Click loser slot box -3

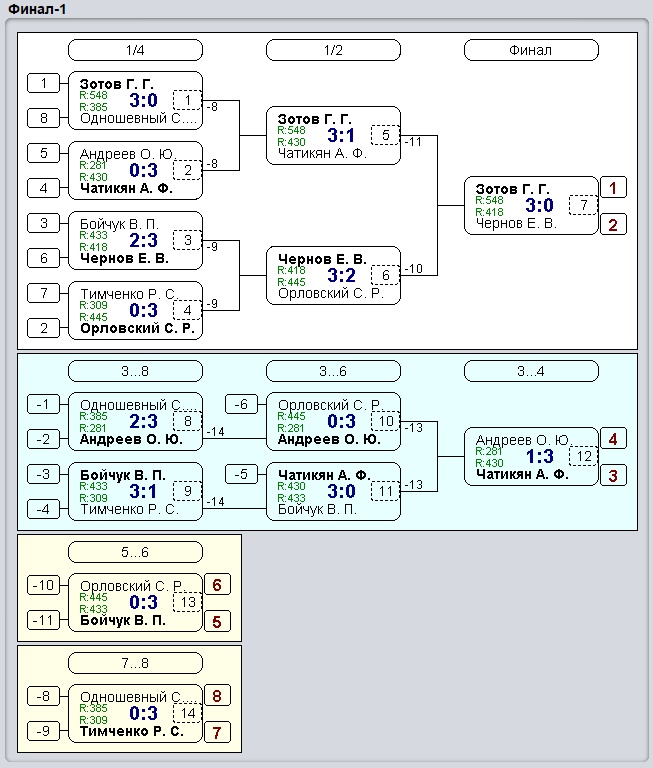(44, 474)
